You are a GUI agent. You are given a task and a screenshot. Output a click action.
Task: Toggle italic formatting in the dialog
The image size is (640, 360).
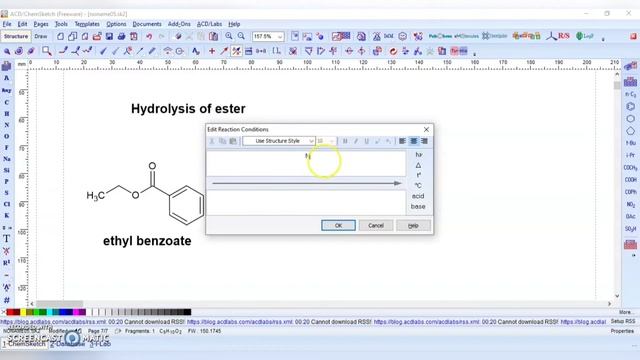pyautogui.click(x=356, y=141)
